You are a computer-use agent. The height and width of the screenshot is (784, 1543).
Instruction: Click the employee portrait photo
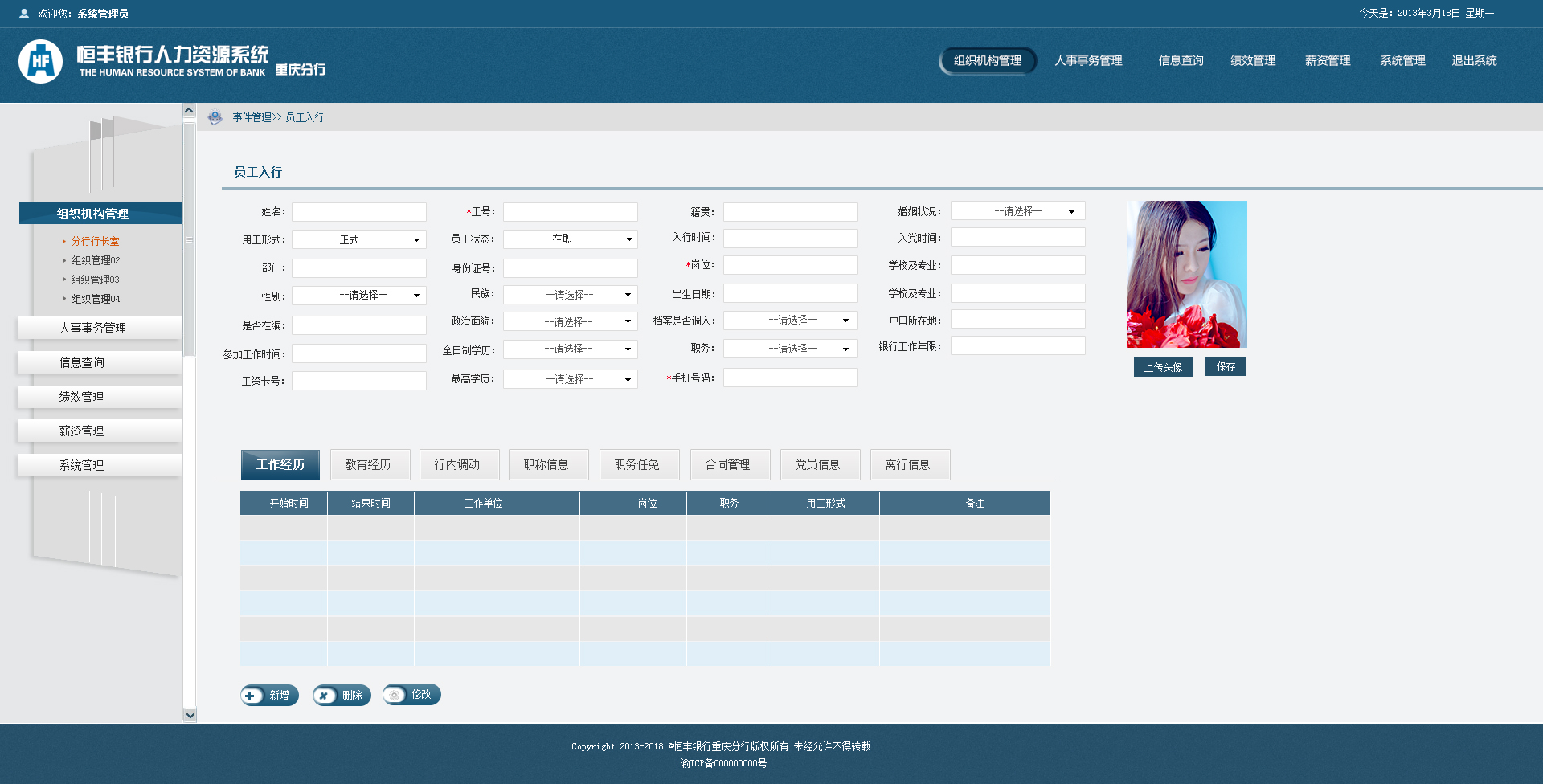coord(1187,274)
